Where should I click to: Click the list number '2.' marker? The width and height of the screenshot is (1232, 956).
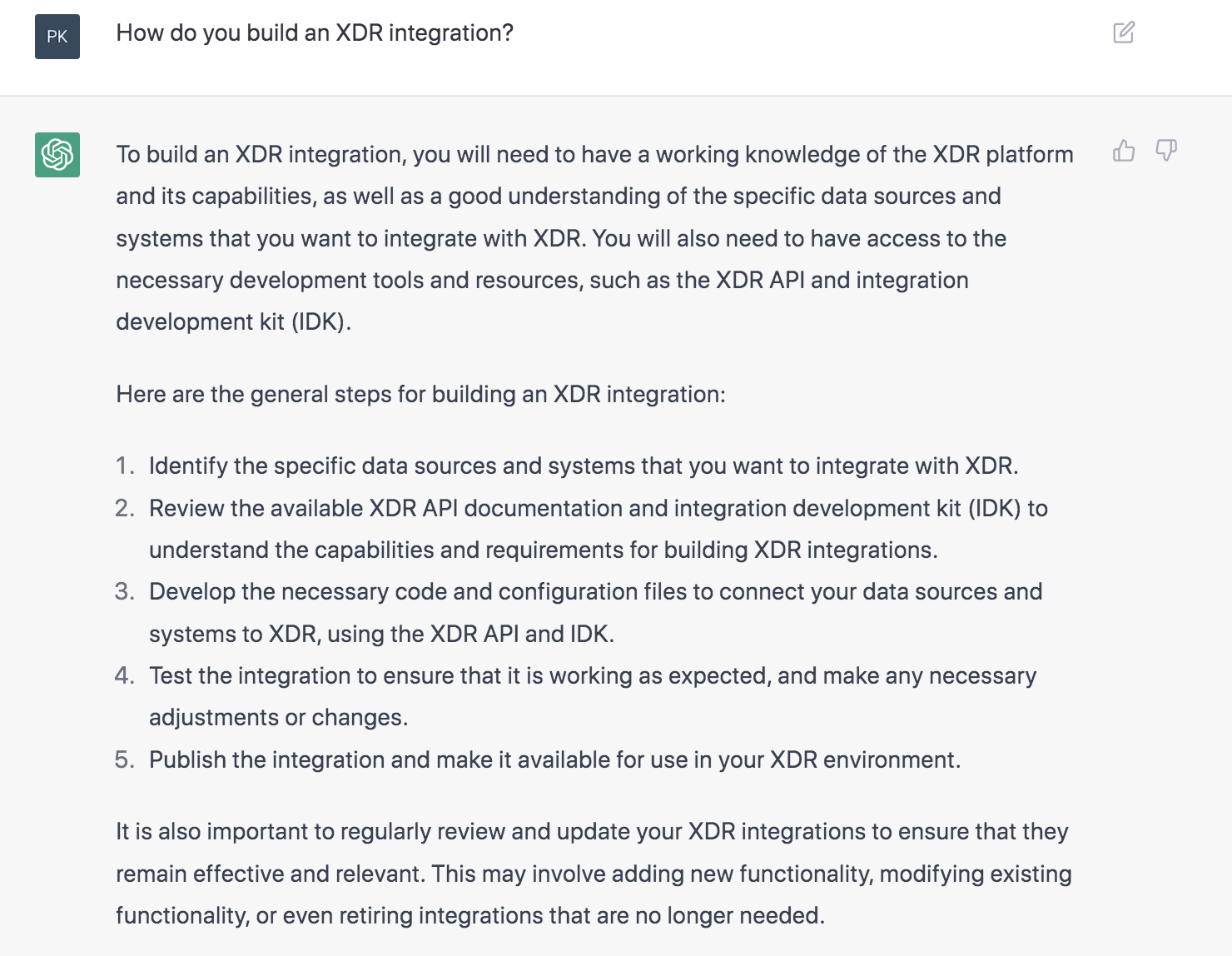(125, 508)
